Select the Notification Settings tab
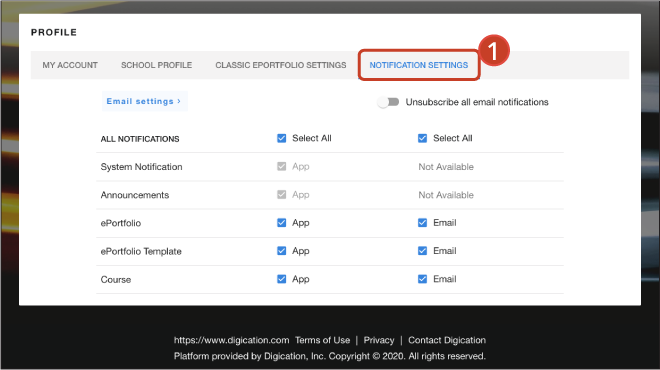 [x=419, y=65]
